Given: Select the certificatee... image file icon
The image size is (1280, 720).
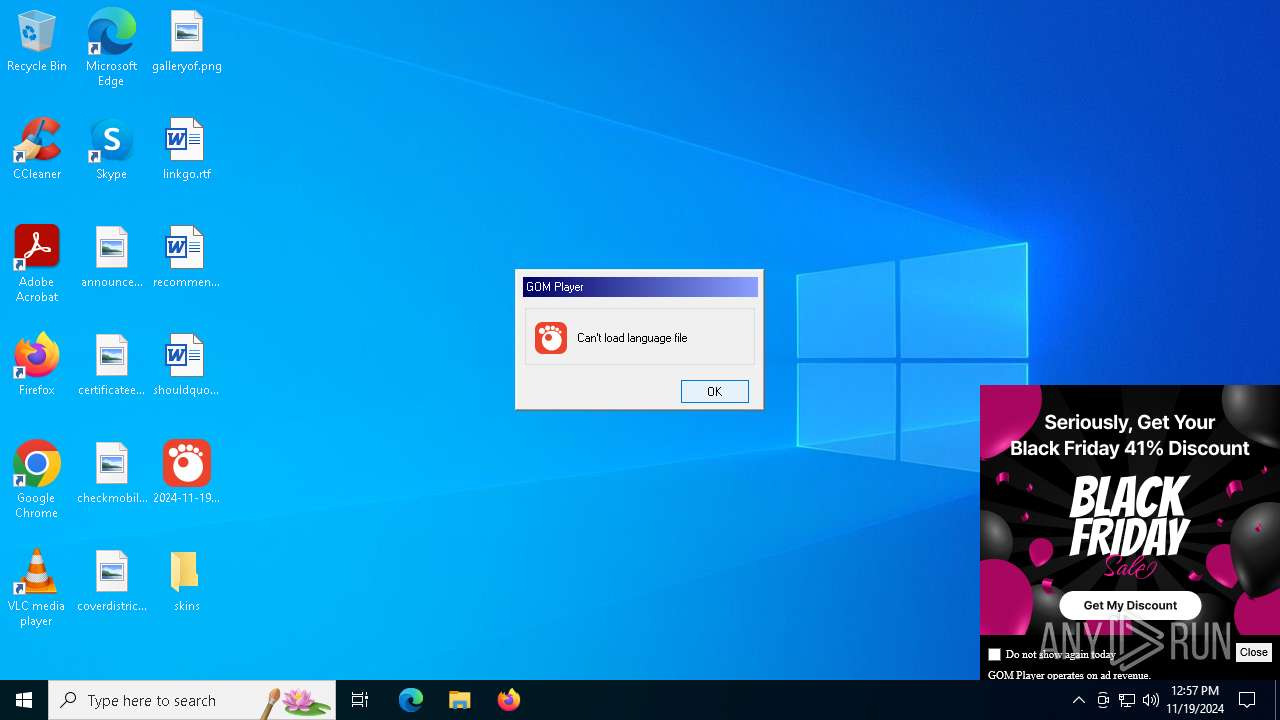Looking at the screenshot, I should [x=111, y=366].
